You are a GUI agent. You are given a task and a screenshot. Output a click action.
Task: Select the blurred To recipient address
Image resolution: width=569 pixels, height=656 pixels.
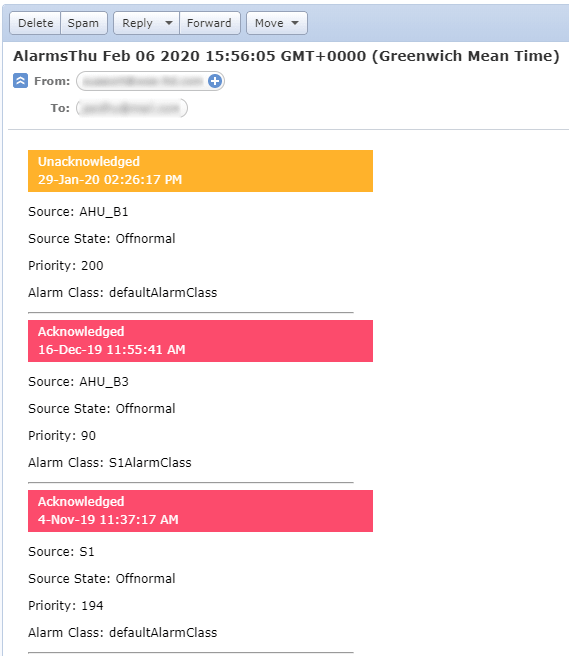coord(131,108)
